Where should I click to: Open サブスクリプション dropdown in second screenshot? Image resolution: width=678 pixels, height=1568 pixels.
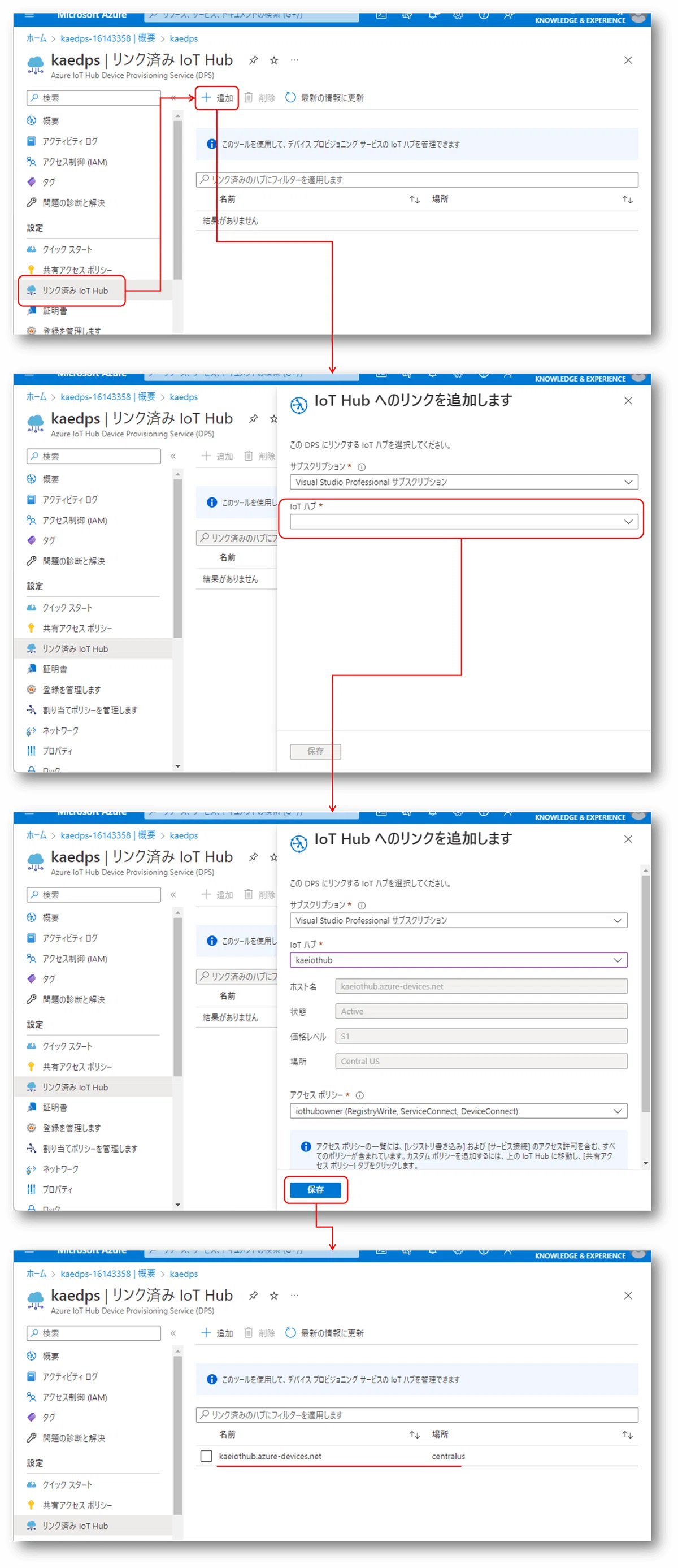pos(464,482)
